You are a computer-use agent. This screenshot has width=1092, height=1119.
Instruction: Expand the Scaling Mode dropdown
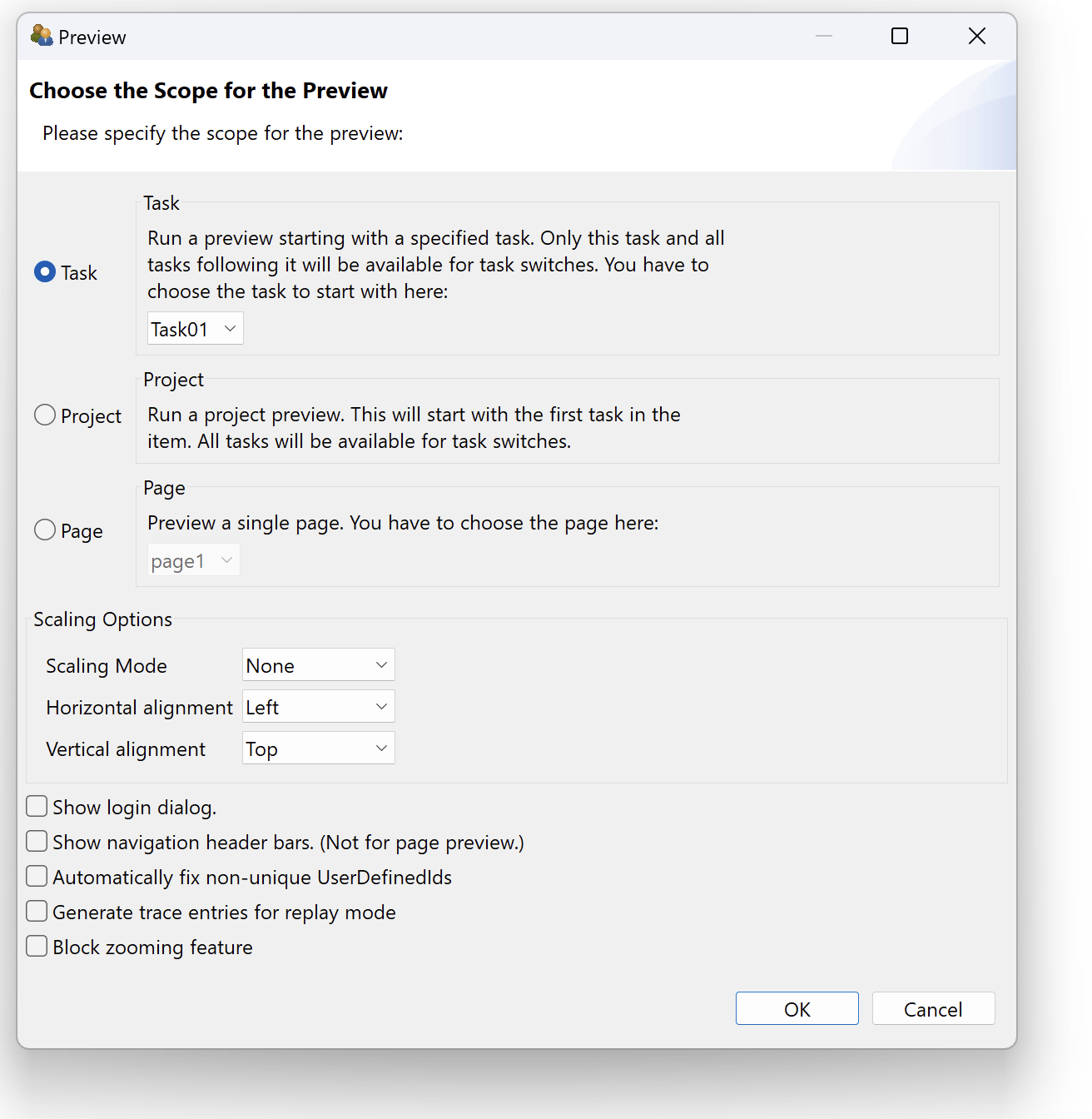click(319, 665)
